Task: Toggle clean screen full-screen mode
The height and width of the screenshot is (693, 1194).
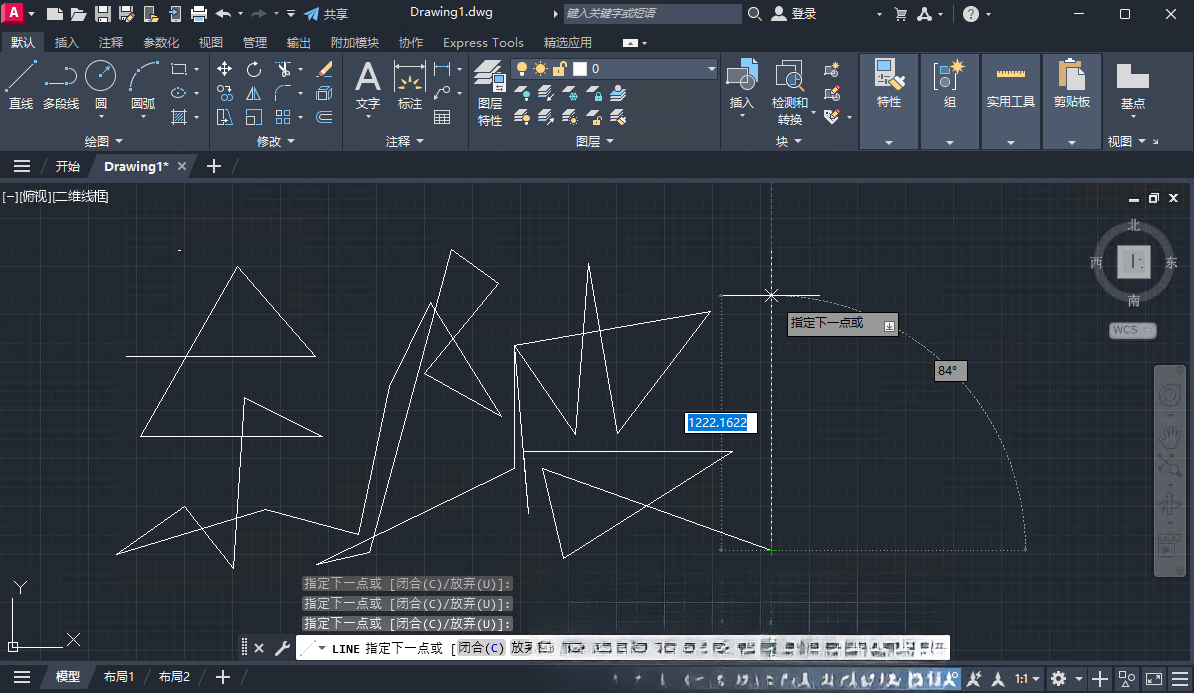Action: tap(1154, 679)
